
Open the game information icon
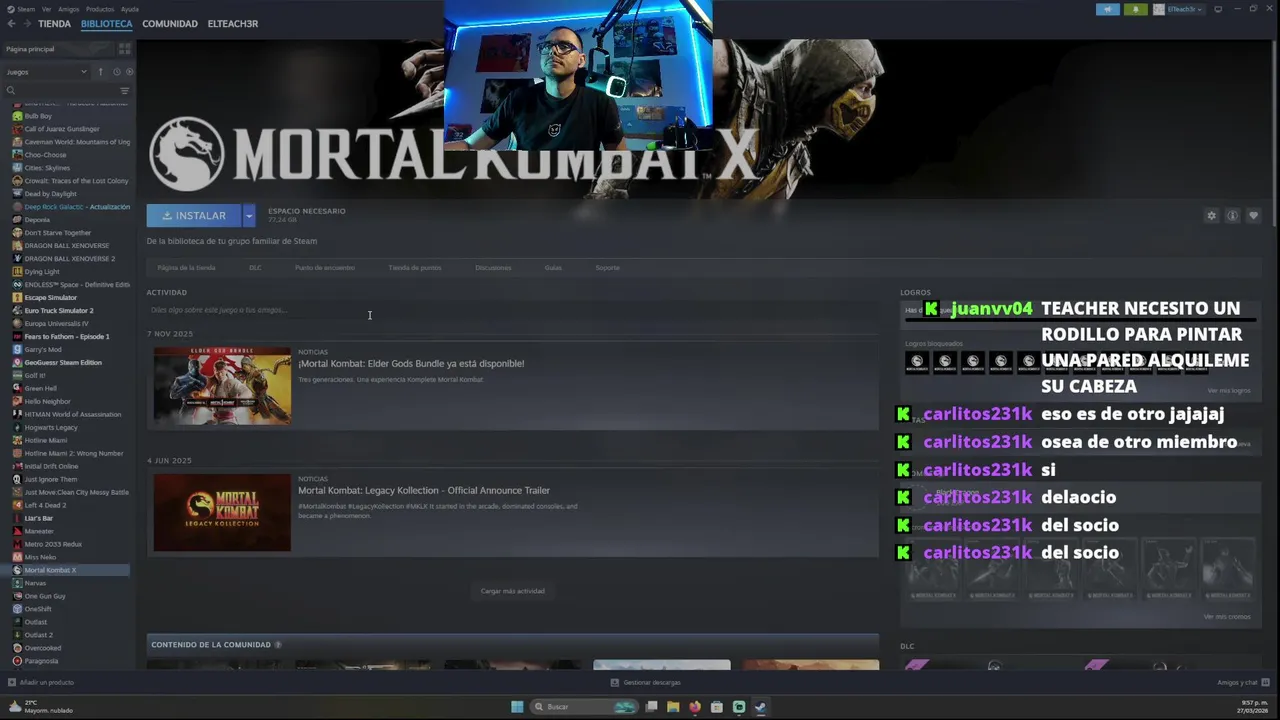coord(1232,216)
